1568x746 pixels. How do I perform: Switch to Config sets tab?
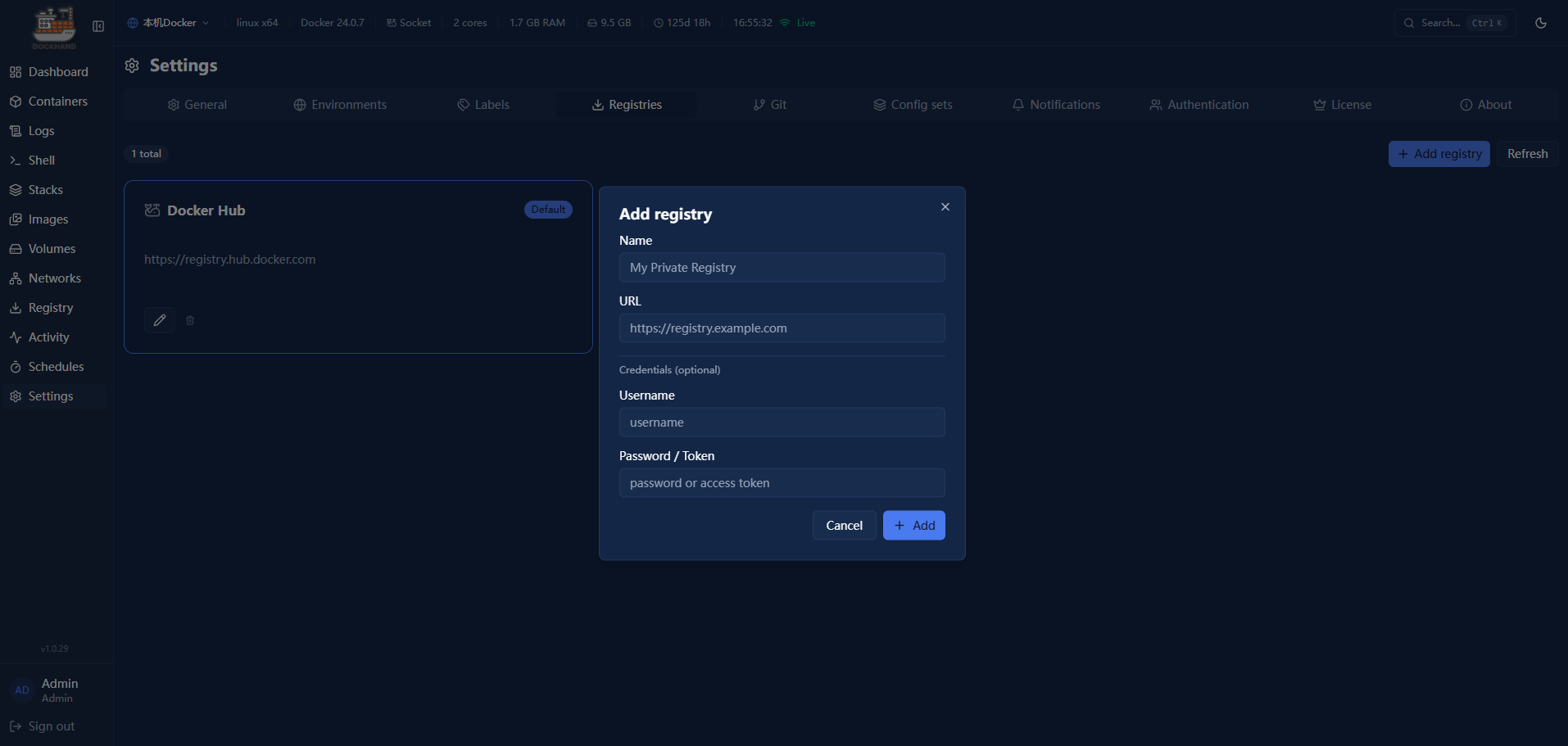point(913,105)
